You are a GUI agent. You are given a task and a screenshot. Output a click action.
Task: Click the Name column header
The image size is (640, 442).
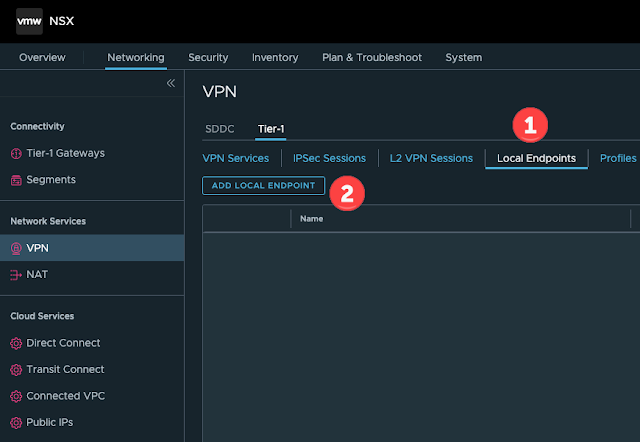(311, 219)
